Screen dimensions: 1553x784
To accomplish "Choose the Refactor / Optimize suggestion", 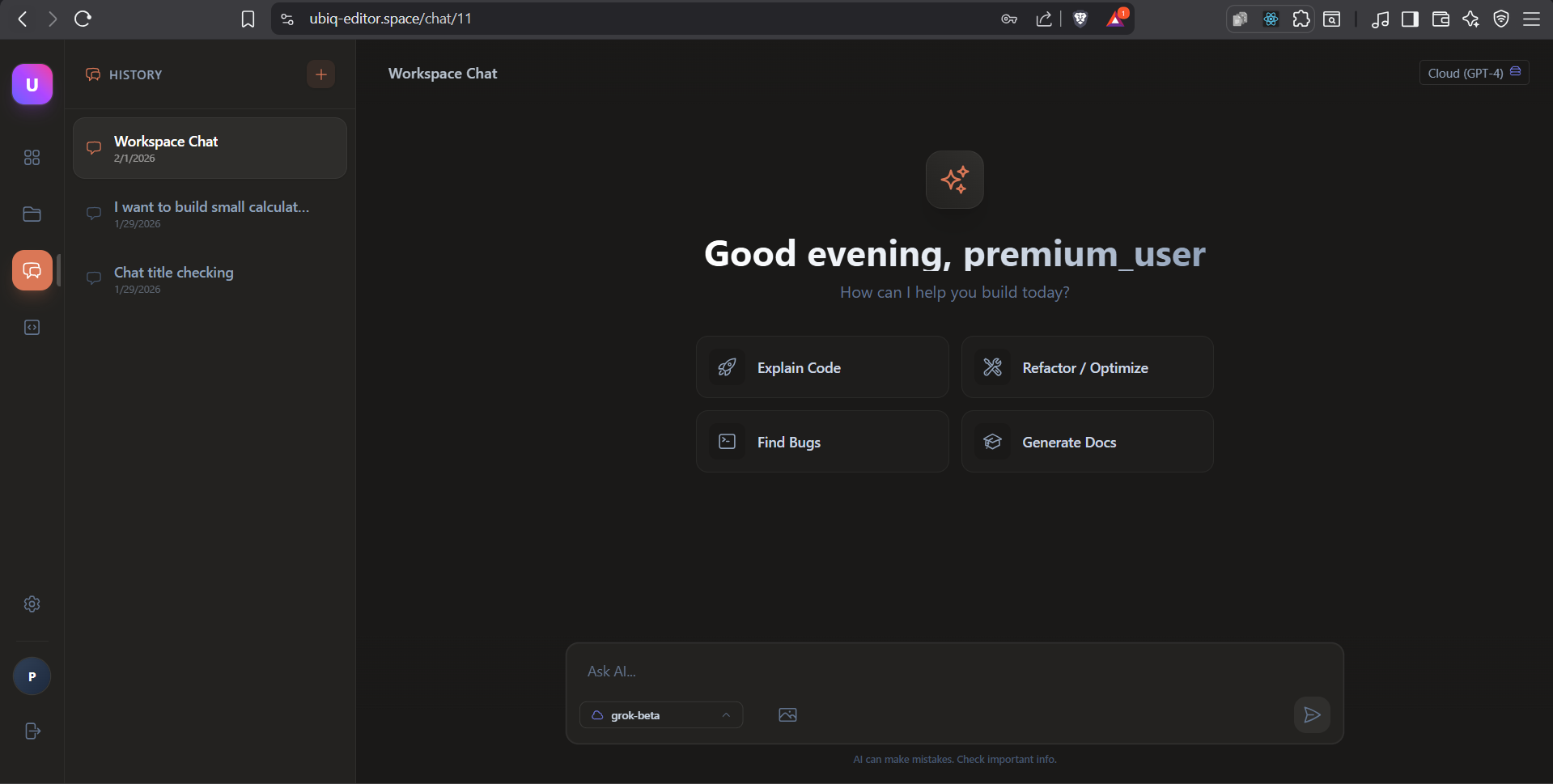I will point(1087,367).
